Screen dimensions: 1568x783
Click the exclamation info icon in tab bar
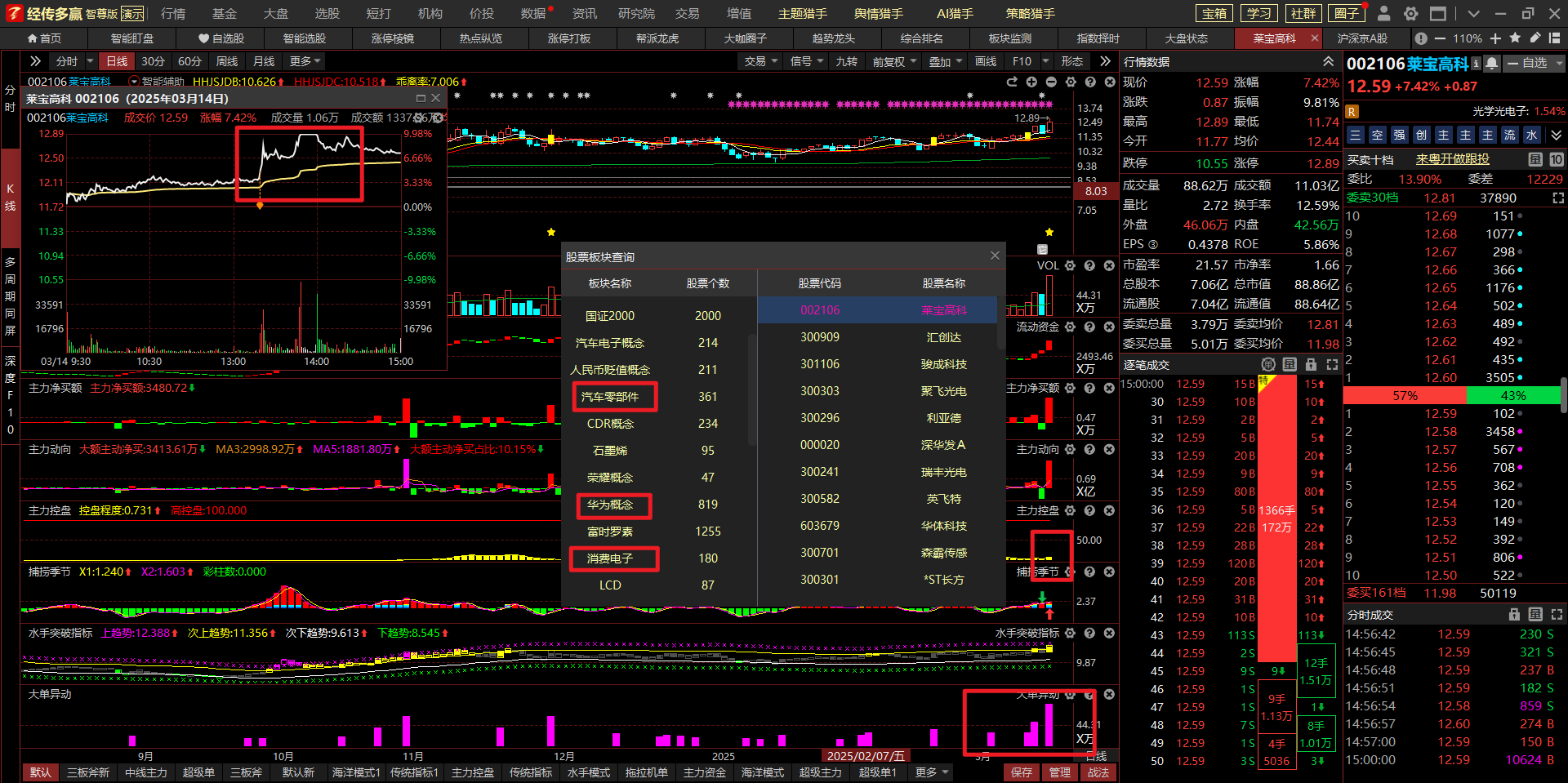(1421, 38)
